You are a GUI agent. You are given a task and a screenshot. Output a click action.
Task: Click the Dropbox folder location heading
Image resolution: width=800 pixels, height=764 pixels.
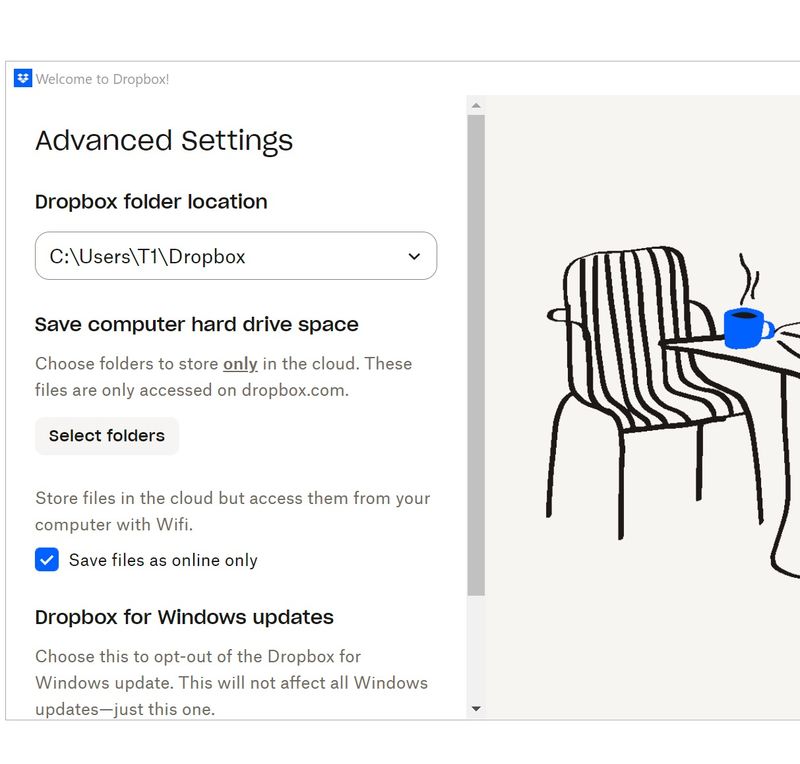coord(151,202)
